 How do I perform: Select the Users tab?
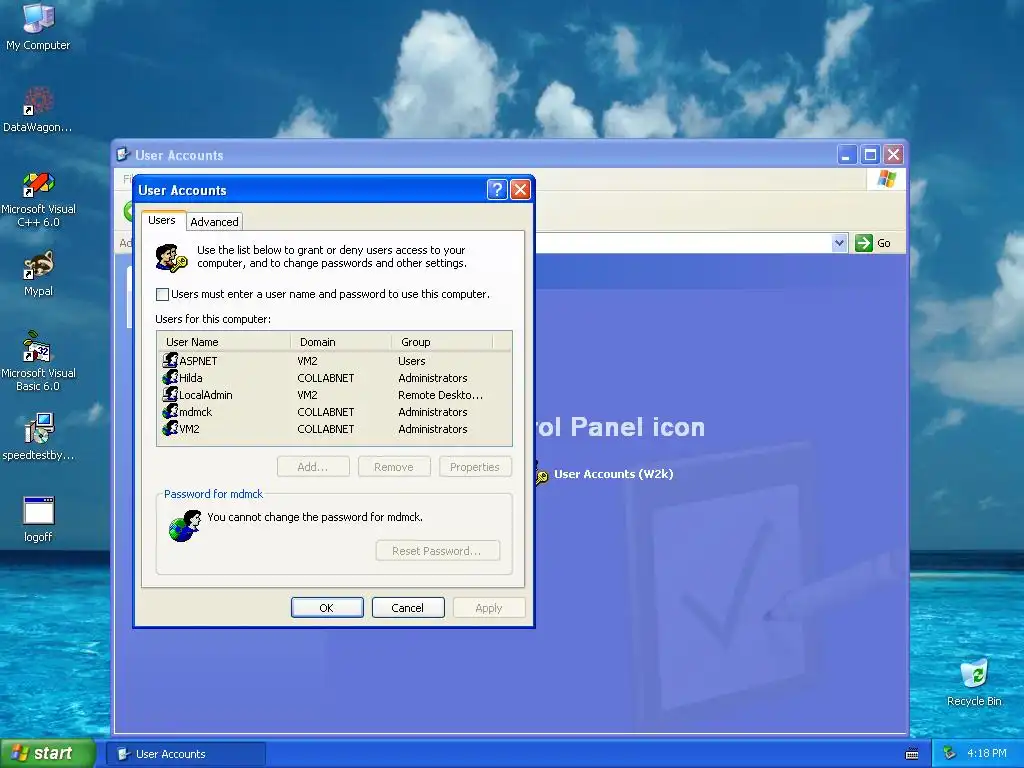point(162,220)
